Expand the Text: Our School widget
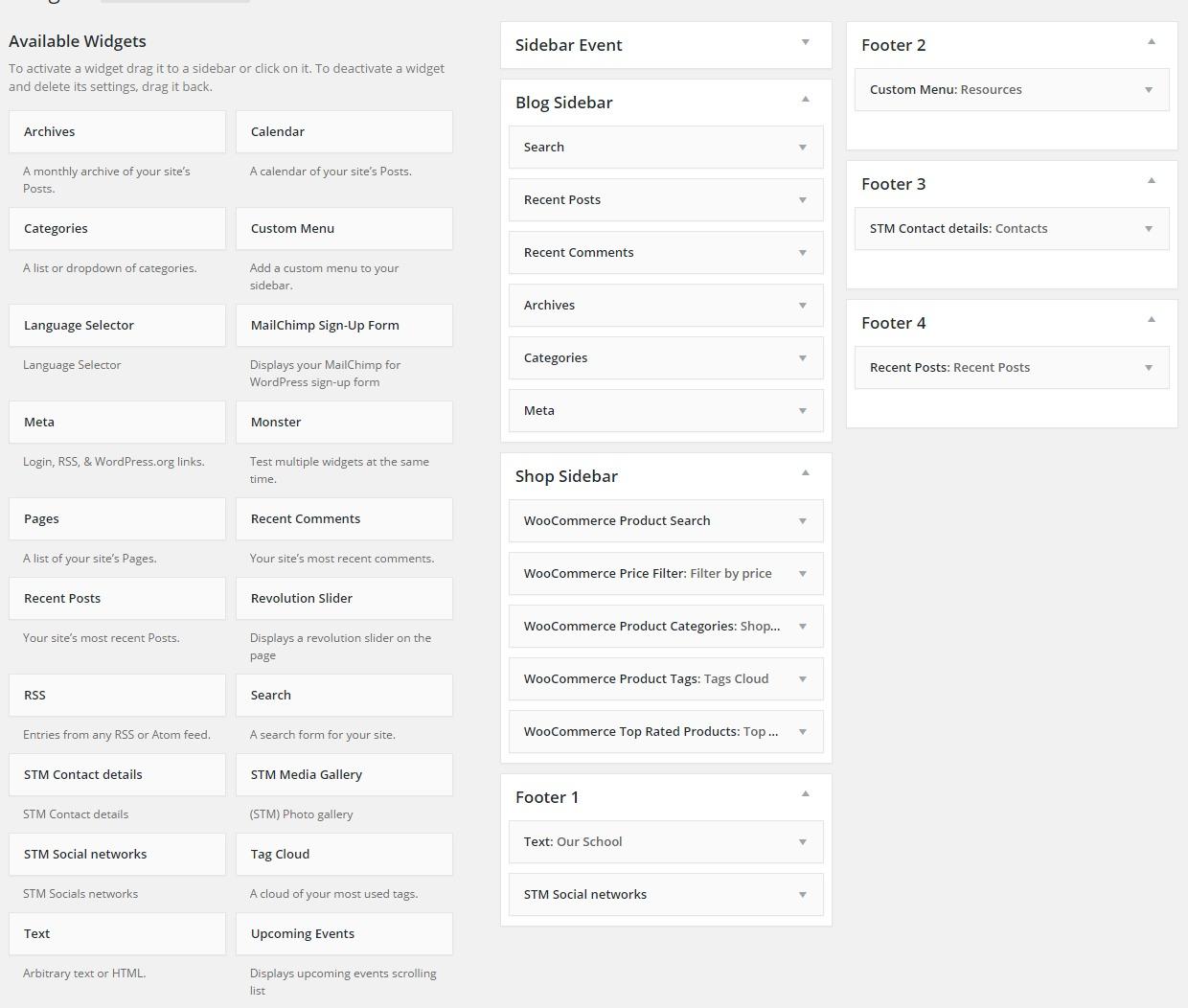 [x=802, y=842]
